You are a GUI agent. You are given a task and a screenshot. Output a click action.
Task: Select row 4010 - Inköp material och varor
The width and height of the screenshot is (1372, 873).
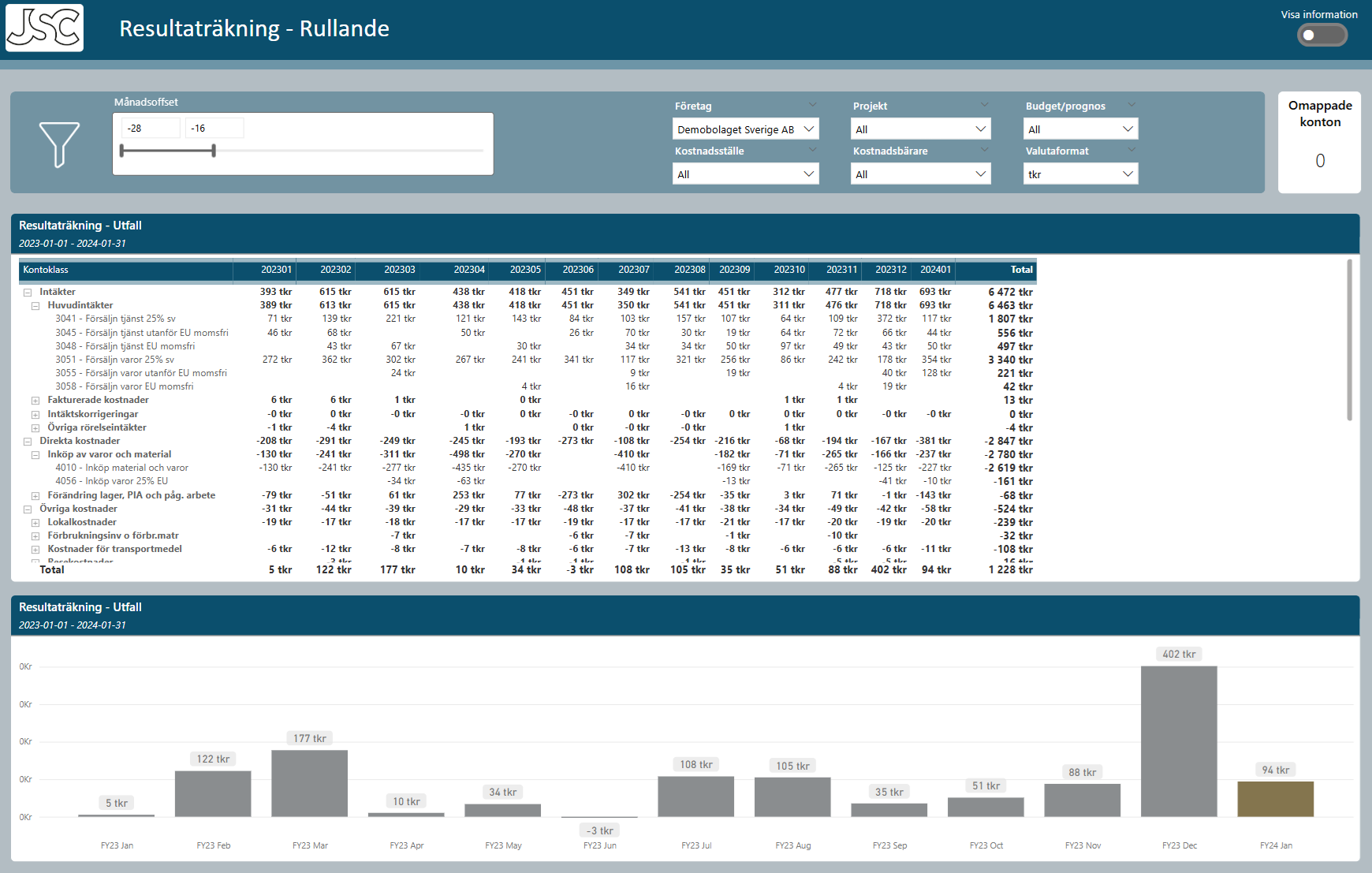coord(121,468)
